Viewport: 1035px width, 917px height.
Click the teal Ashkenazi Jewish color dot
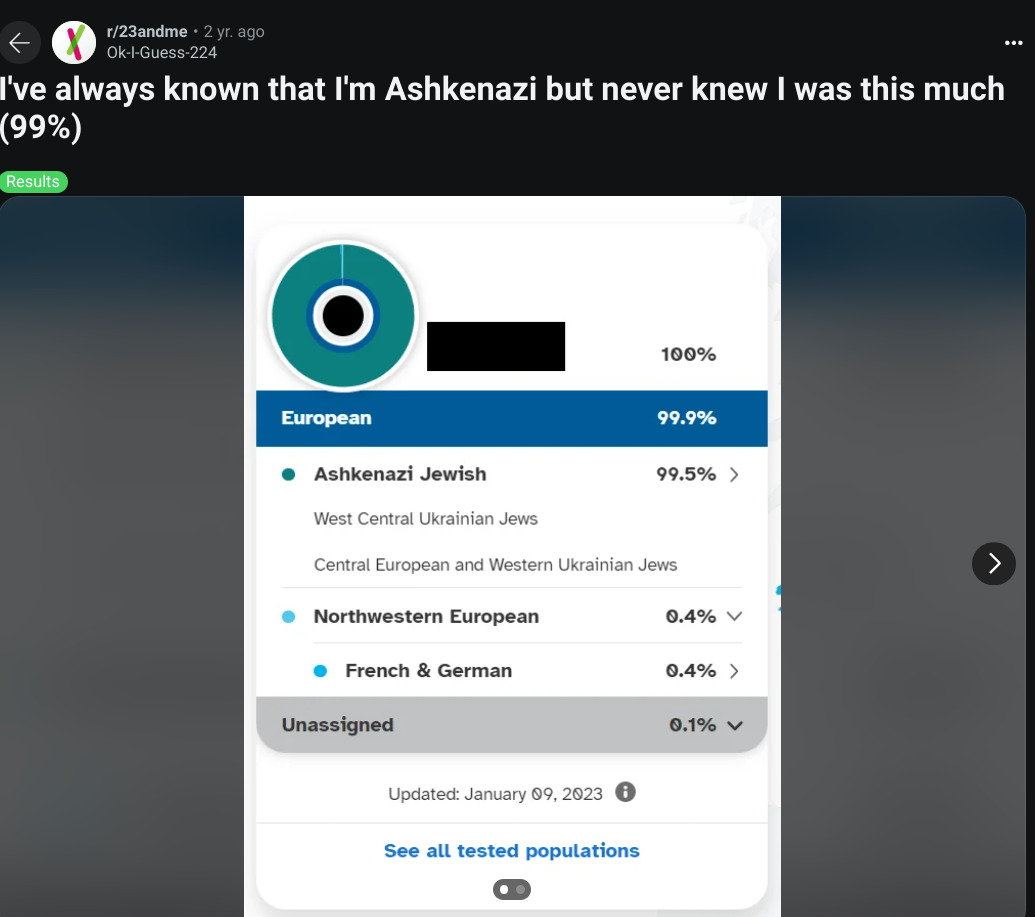coord(289,475)
